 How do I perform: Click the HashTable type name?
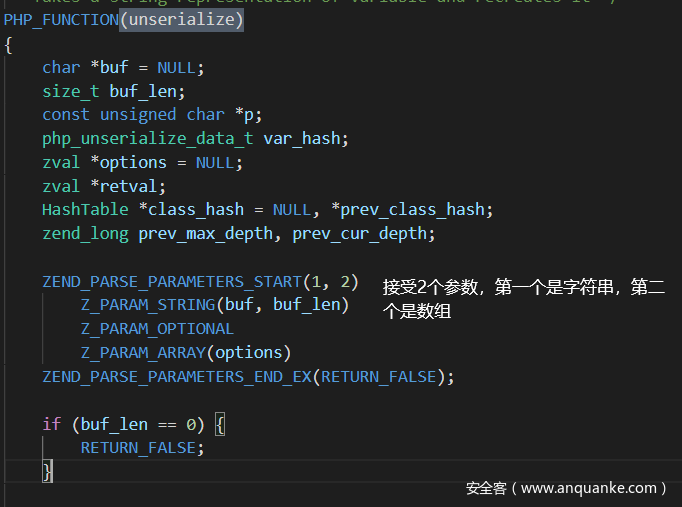click(x=85, y=209)
